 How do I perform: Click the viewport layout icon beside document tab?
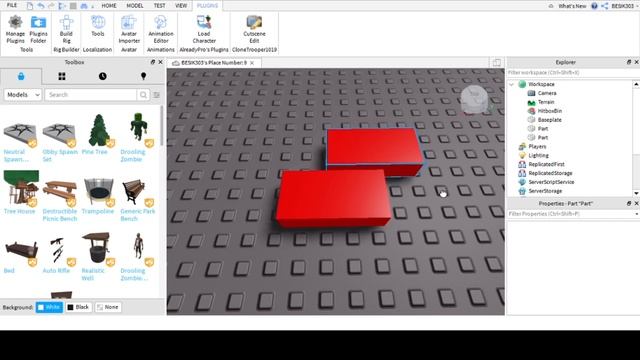click(497, 62)
